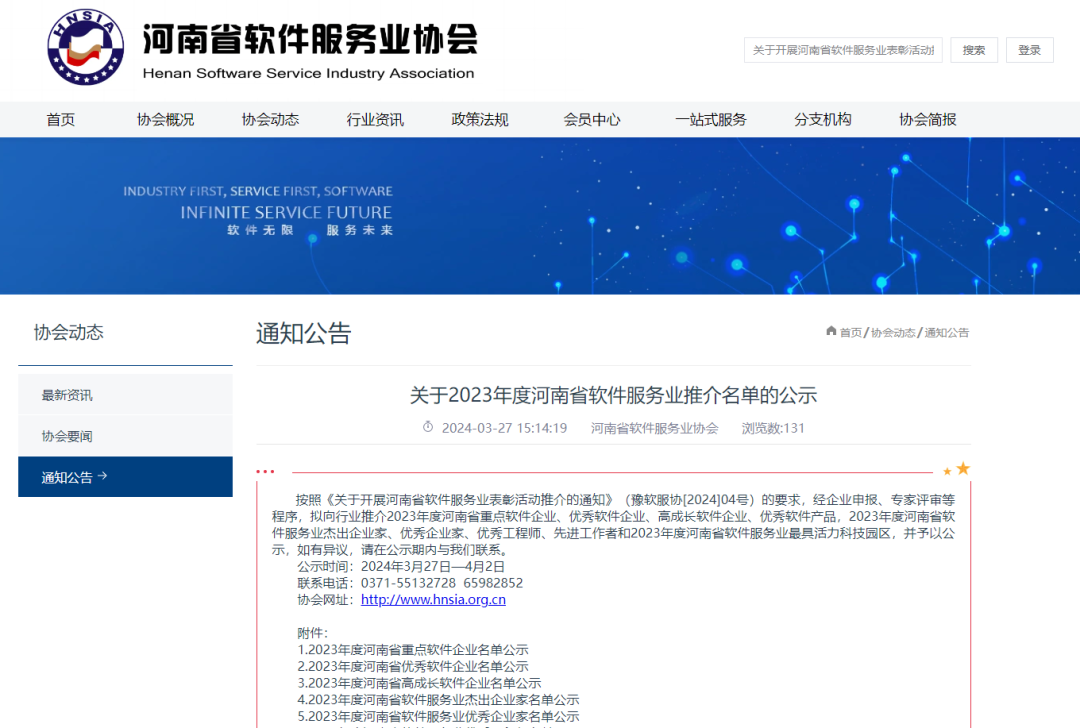Click the home icon in the breadcrumb
Viewport: 1080px width, 728px height.
coord(830,332)
